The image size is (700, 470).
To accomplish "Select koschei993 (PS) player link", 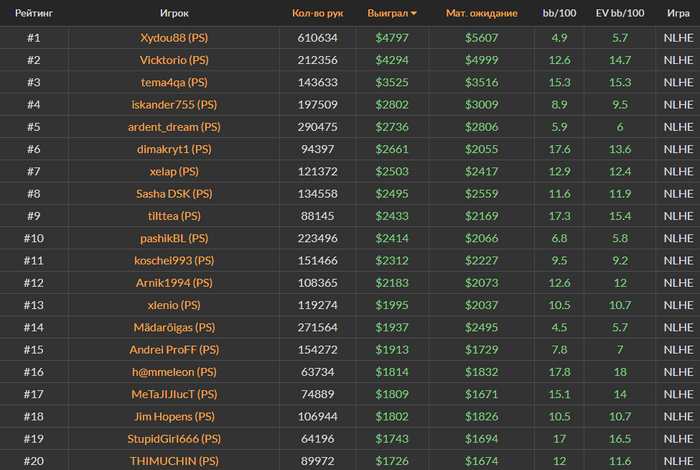I will point(174,261).
